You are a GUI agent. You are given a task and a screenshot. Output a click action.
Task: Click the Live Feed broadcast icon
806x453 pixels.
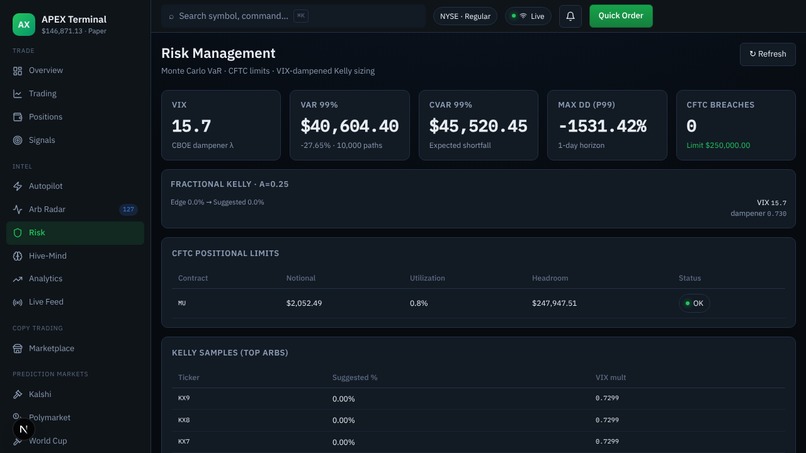[17, 302]
